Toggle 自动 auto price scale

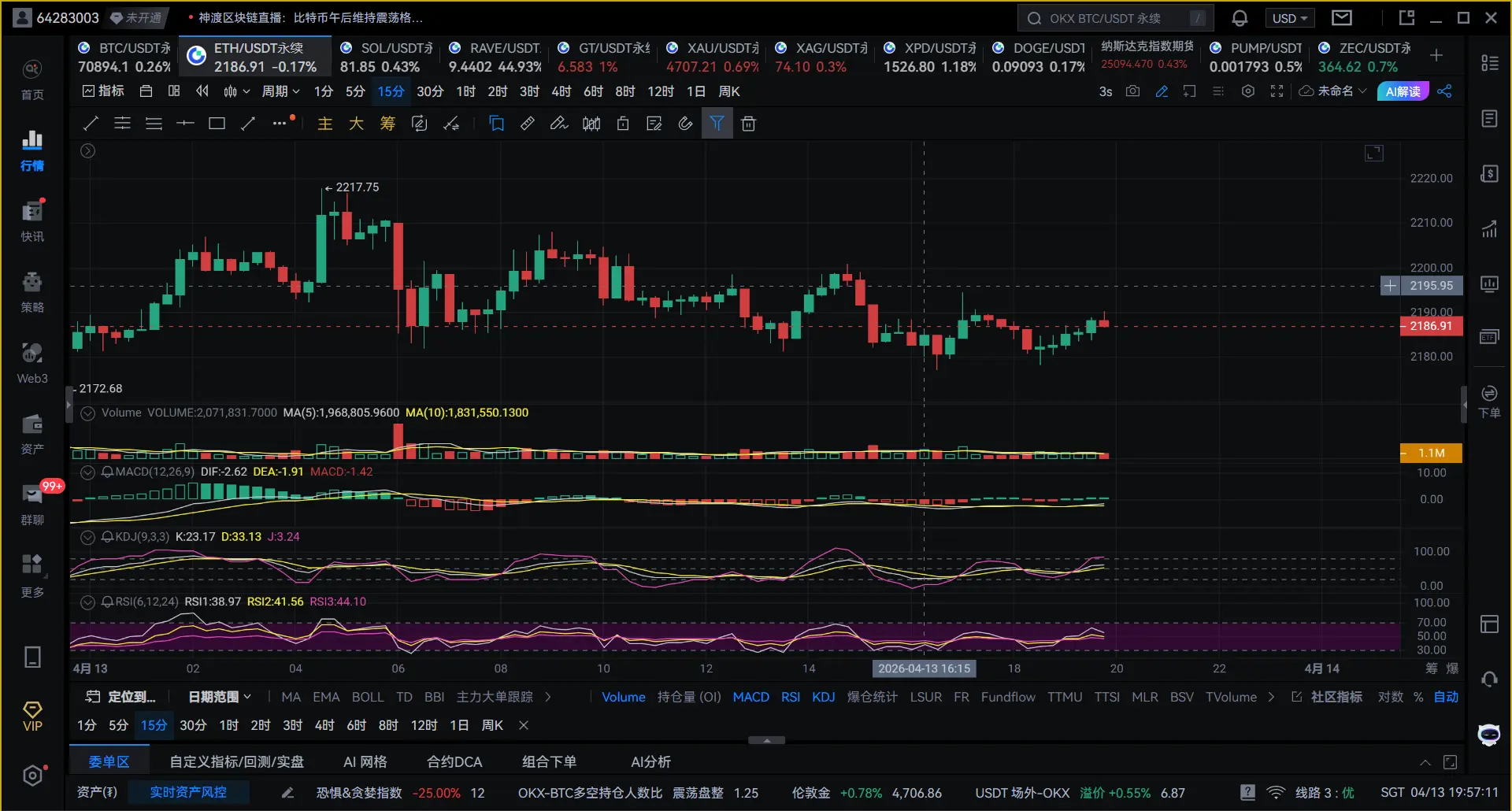[x=1446, y=697]
